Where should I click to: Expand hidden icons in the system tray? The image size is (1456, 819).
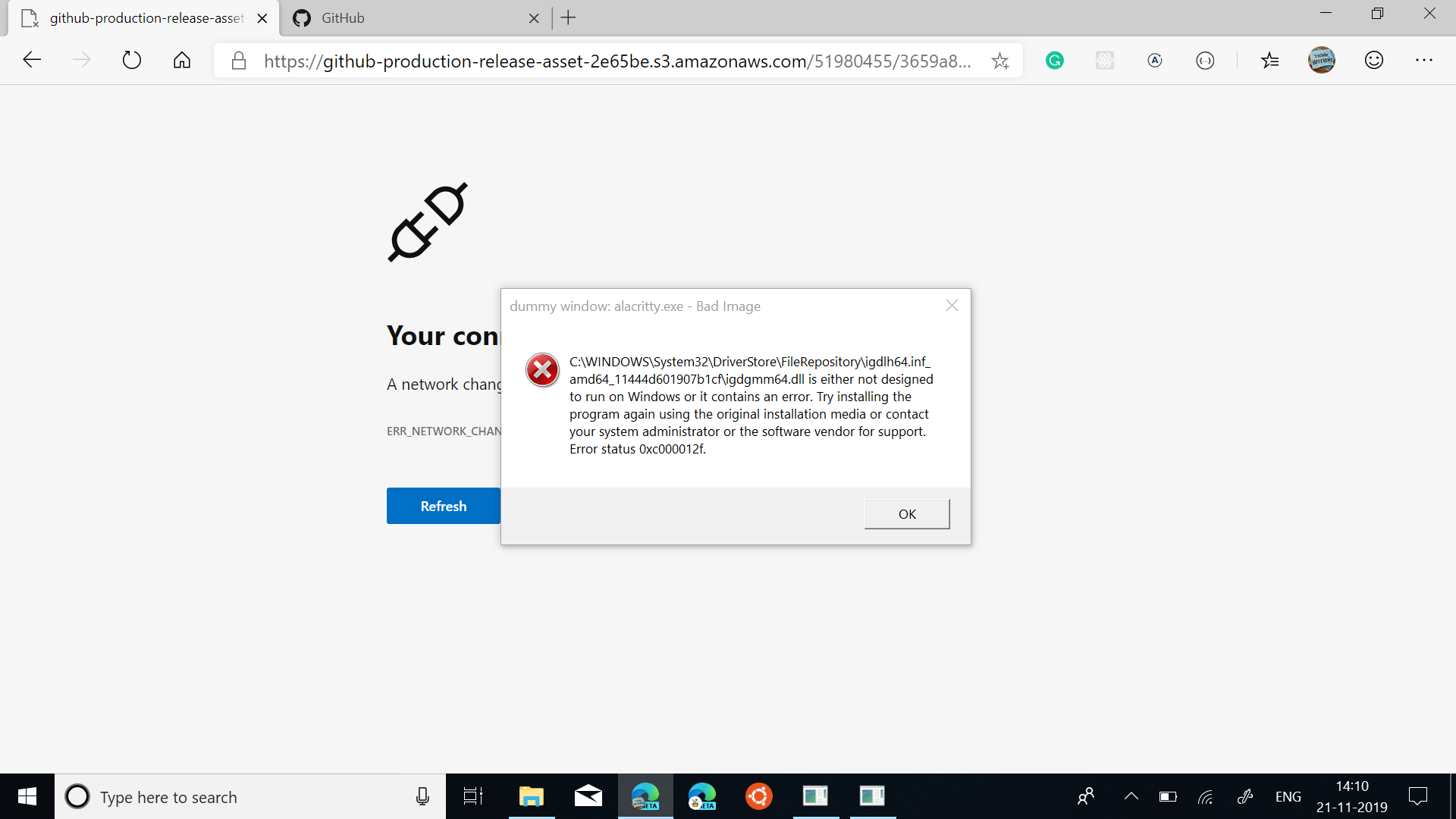coord(1131,796)
